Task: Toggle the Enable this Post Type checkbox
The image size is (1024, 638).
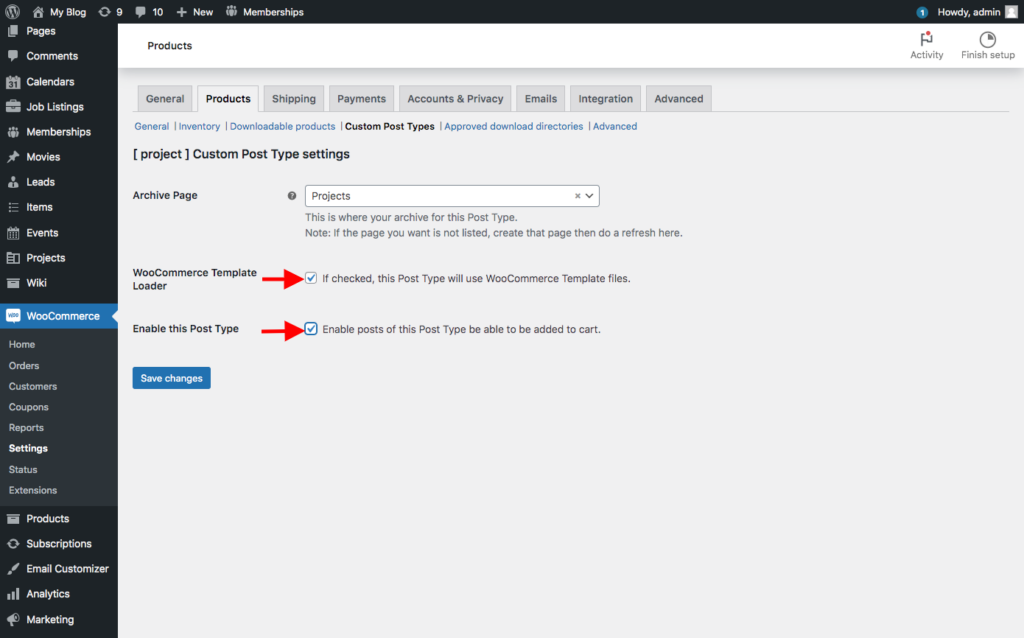Action: tap(311, 329)
